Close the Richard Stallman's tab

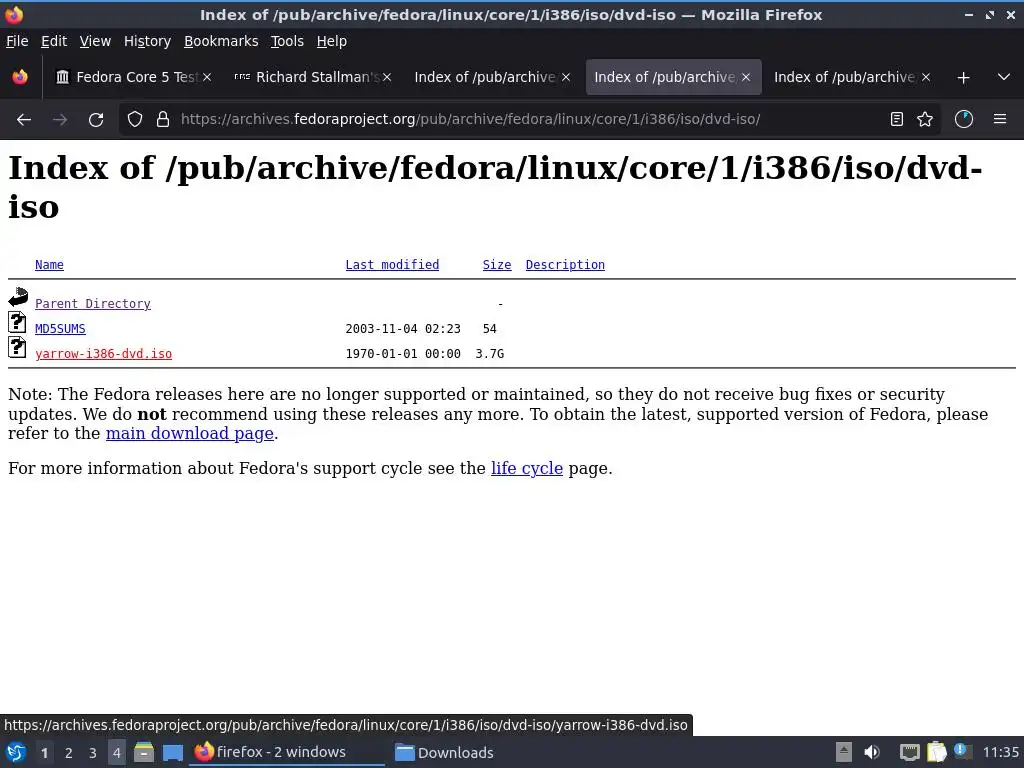pos(387,77)
